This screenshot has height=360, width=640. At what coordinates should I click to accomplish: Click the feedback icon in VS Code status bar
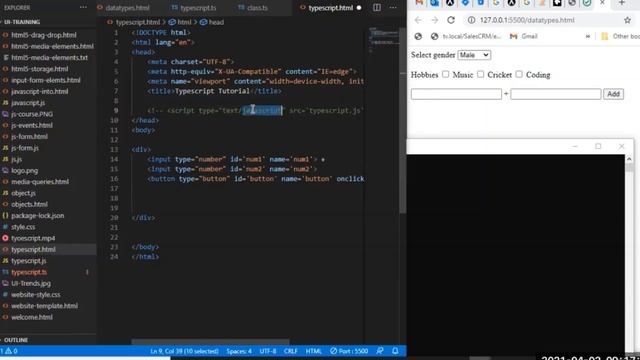[x=380, y=351]
